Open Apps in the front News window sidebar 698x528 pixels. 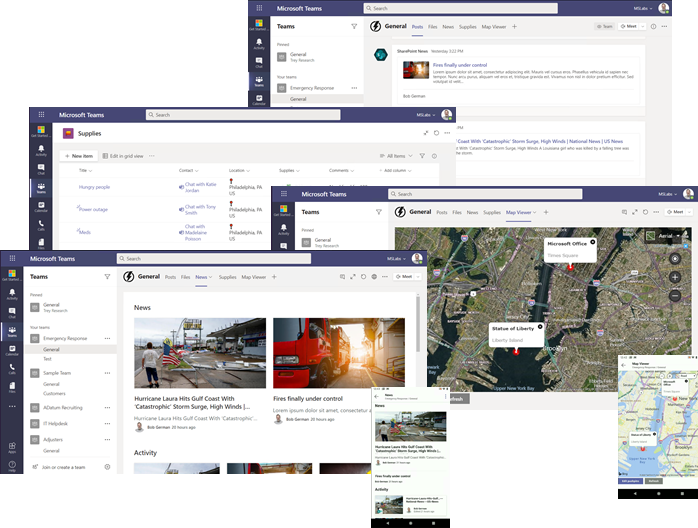[12, 447]
